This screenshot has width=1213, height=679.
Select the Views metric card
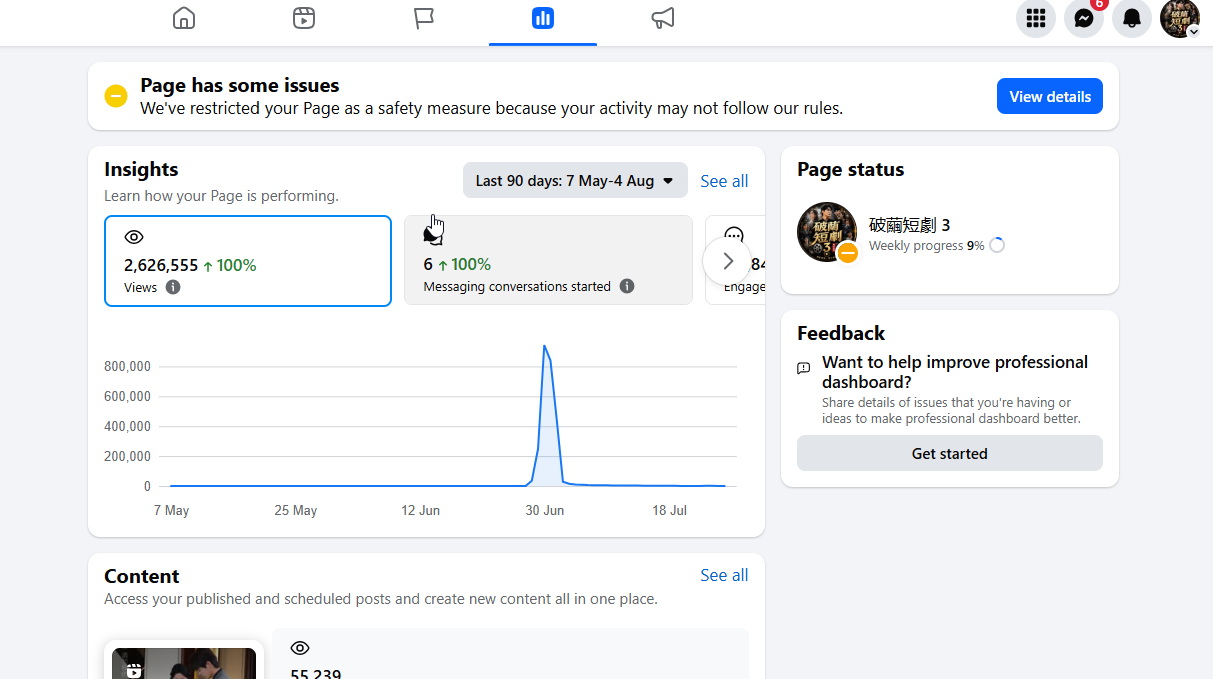click(248, 260)
